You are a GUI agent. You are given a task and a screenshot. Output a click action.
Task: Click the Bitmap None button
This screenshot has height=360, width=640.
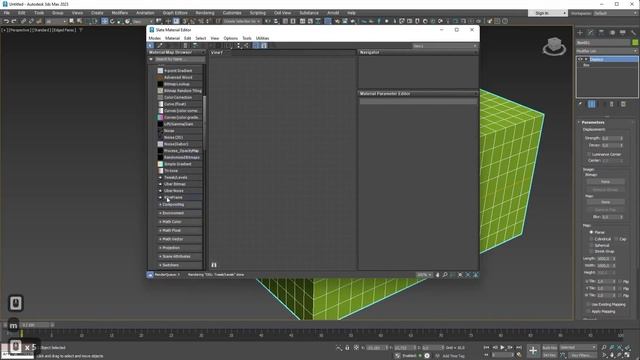click(605, 182)
